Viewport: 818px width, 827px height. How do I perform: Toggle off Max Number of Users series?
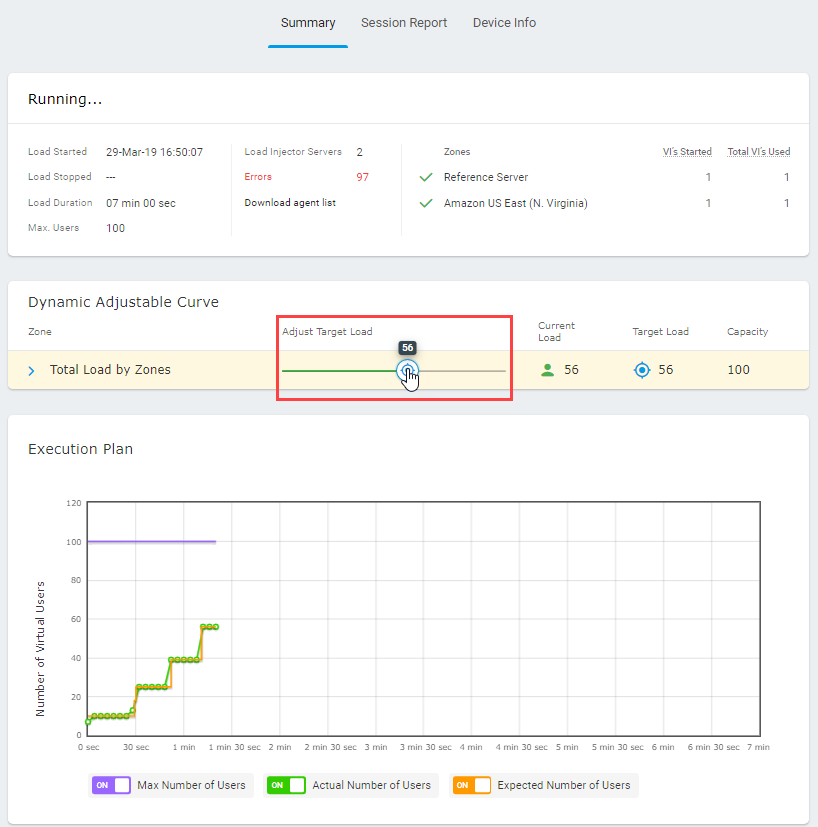point(111,785)
